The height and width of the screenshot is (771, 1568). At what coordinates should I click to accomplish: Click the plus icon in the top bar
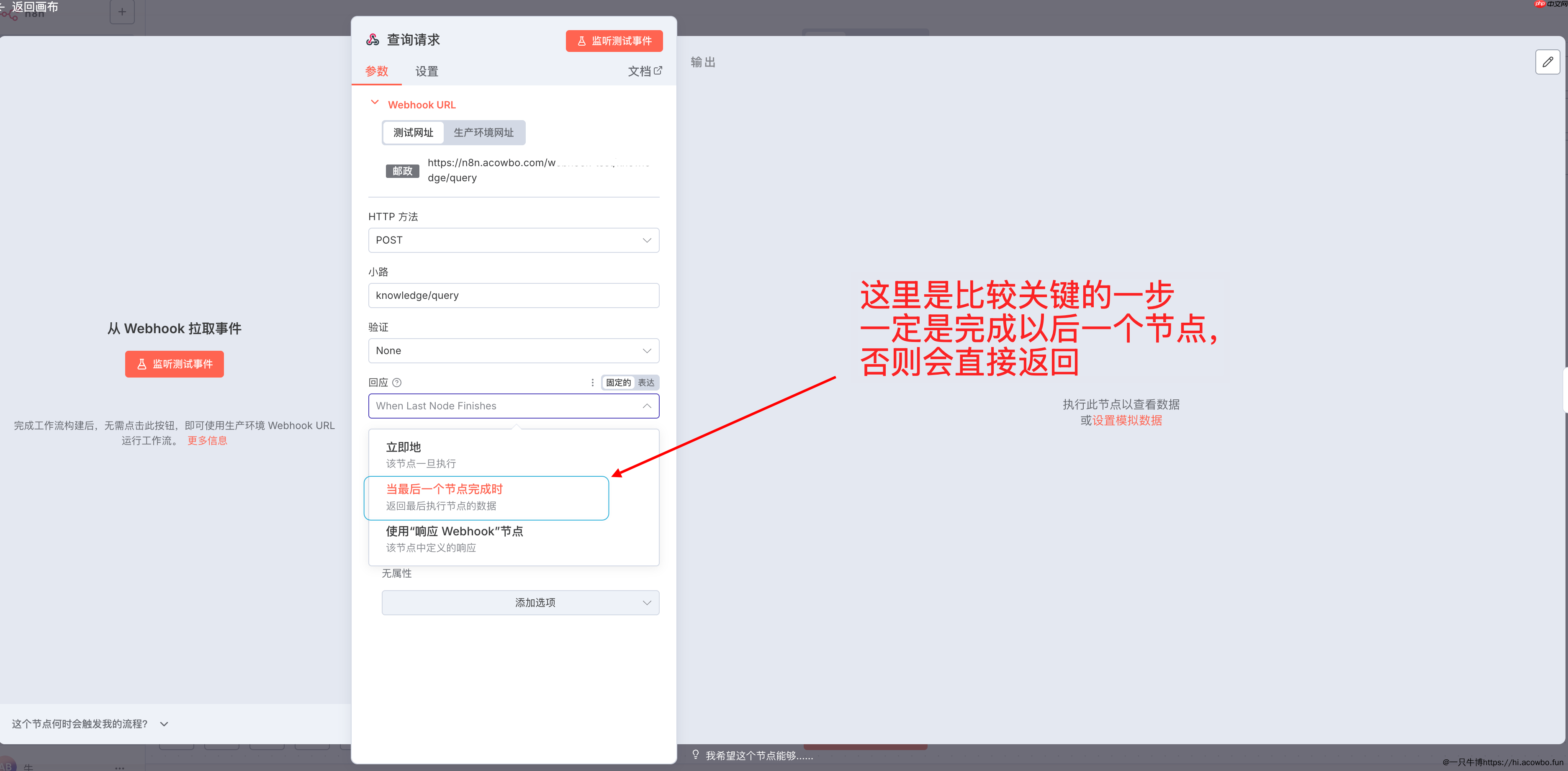(x=122, y=12)
